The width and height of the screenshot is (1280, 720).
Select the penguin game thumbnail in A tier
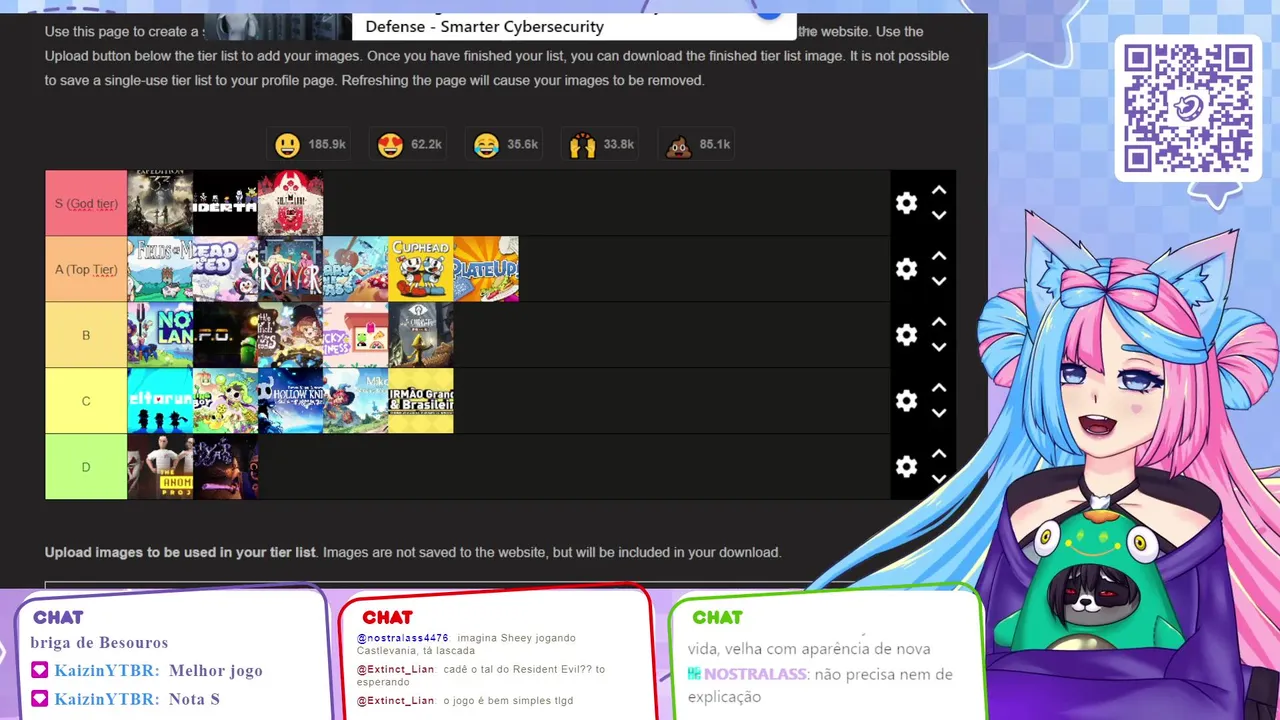225,269
